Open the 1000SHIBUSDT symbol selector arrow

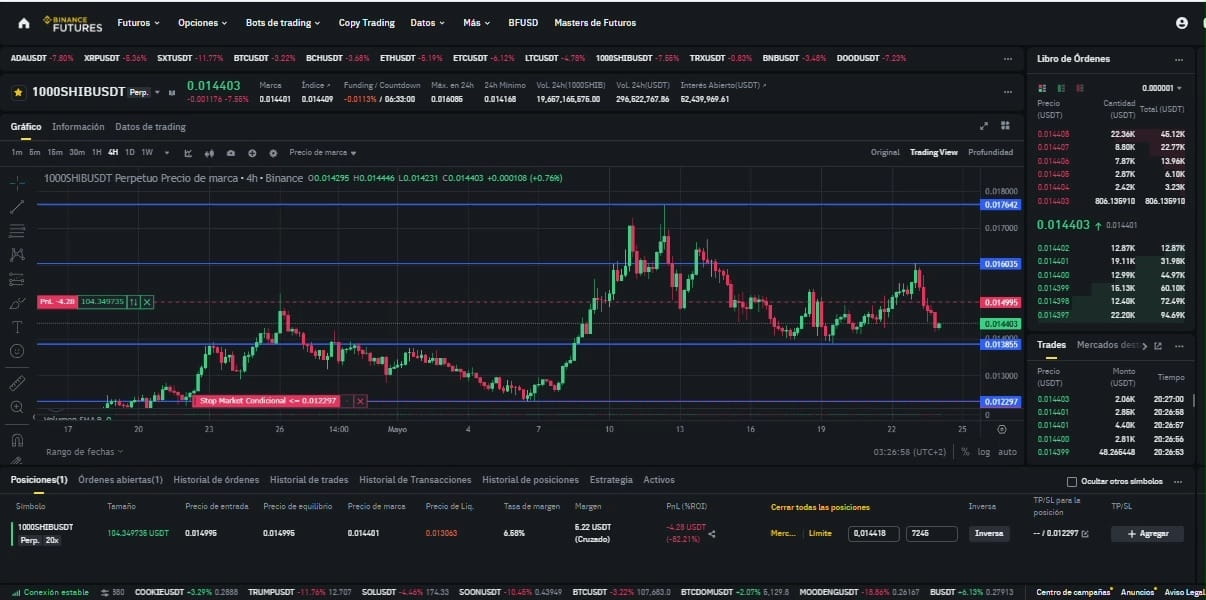tap(157, 92)
